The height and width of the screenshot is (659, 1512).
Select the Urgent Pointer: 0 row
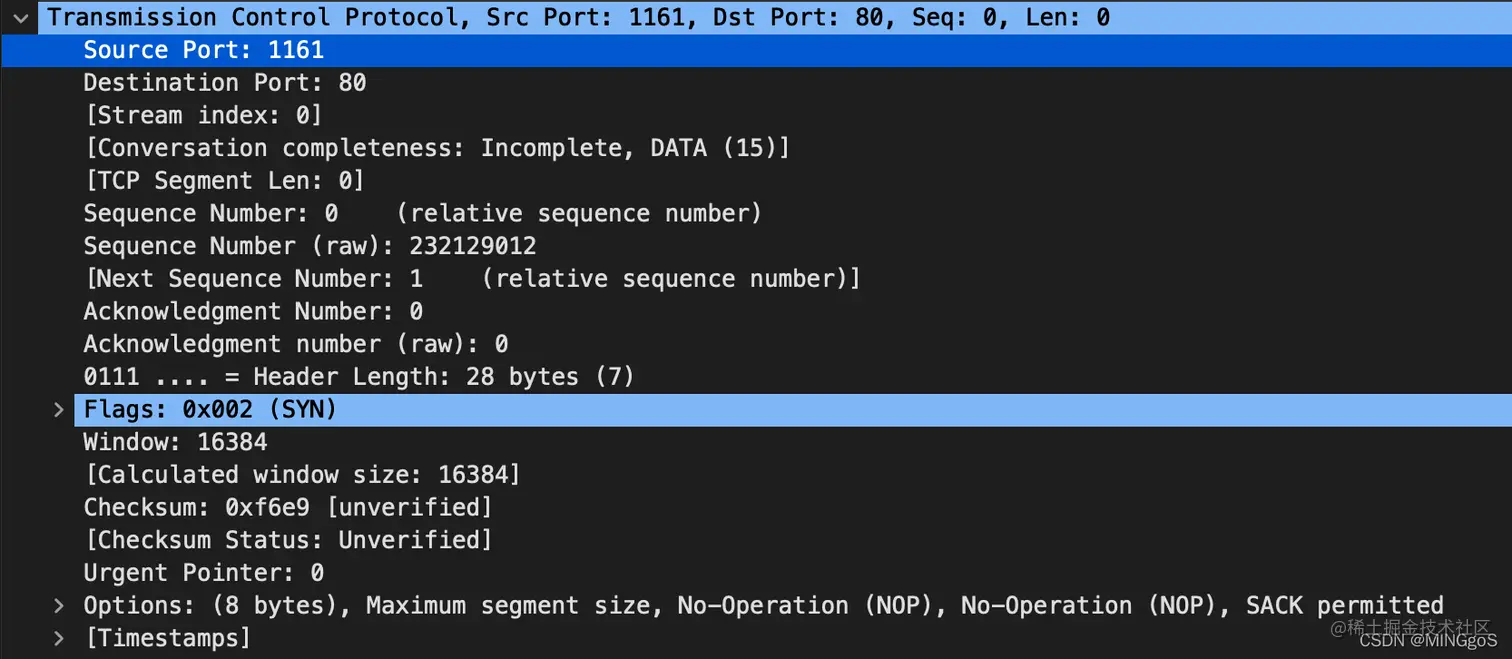(x=756, y=573)
